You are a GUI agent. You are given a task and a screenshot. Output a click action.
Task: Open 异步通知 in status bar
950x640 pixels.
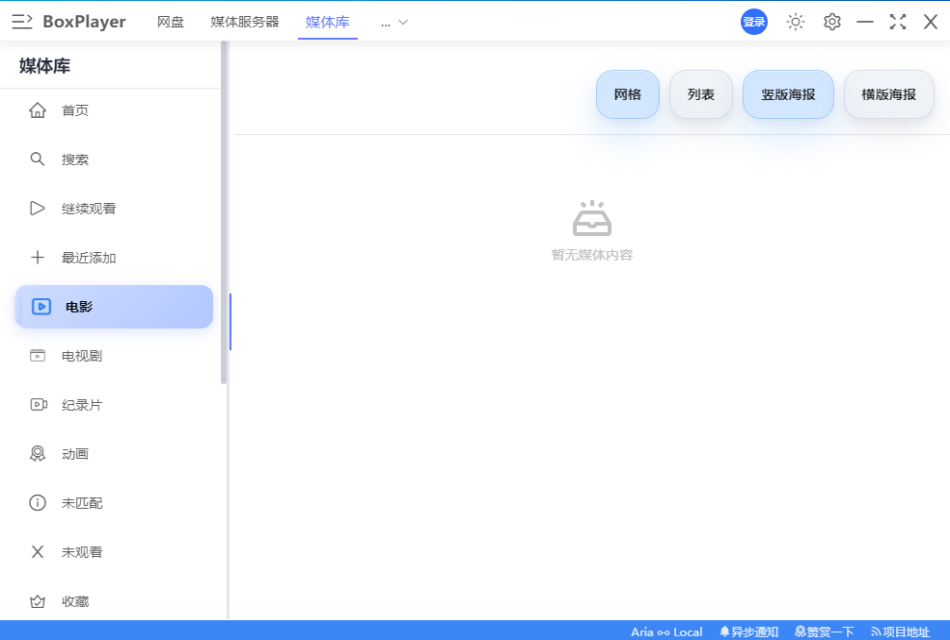point(749,632)
